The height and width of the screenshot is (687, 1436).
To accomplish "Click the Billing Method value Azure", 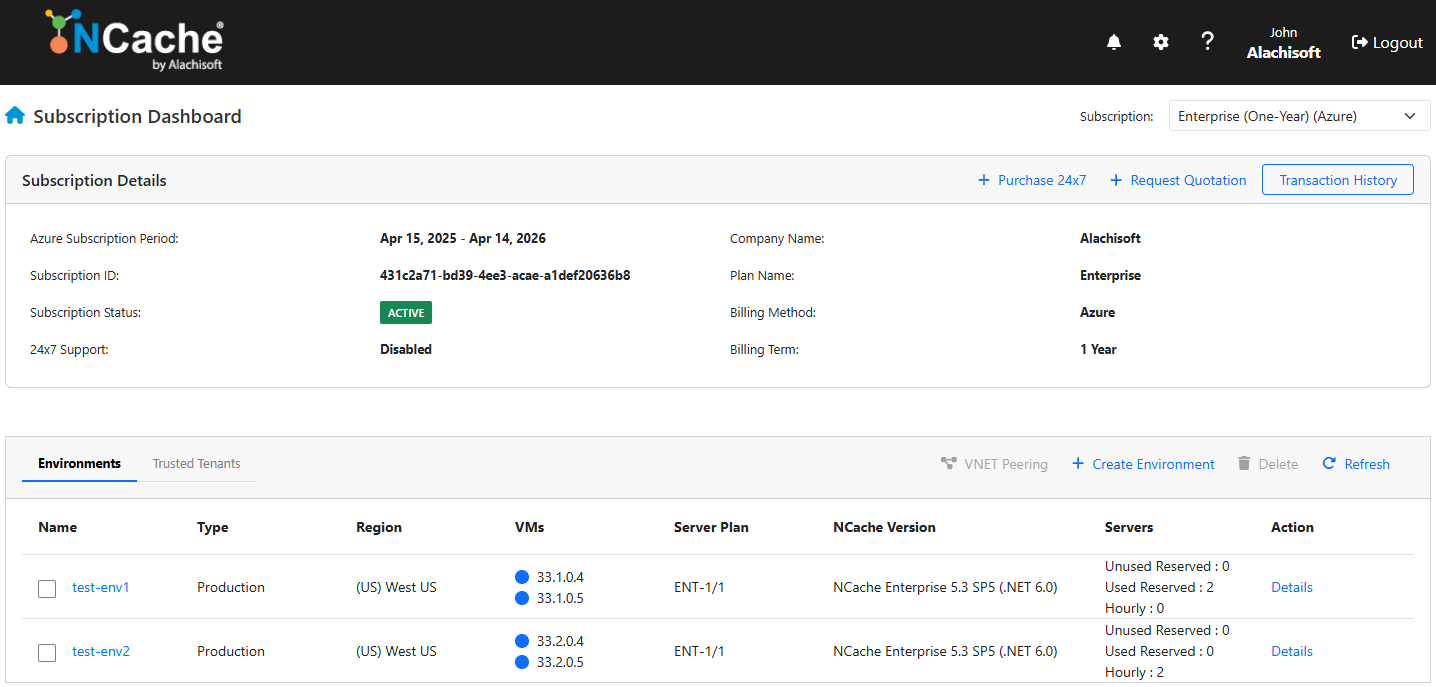I will 1097,312.
